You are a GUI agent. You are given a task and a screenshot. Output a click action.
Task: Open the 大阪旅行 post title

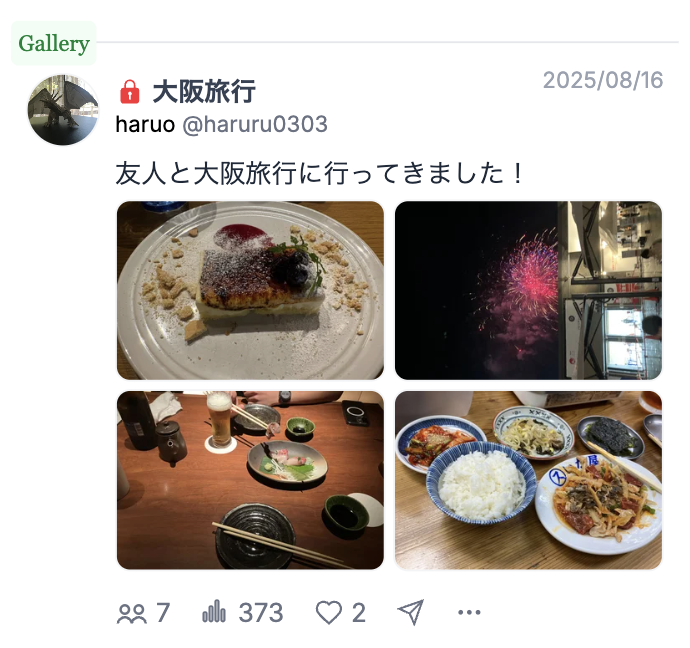pyautogui.click(x=204, y=92)
